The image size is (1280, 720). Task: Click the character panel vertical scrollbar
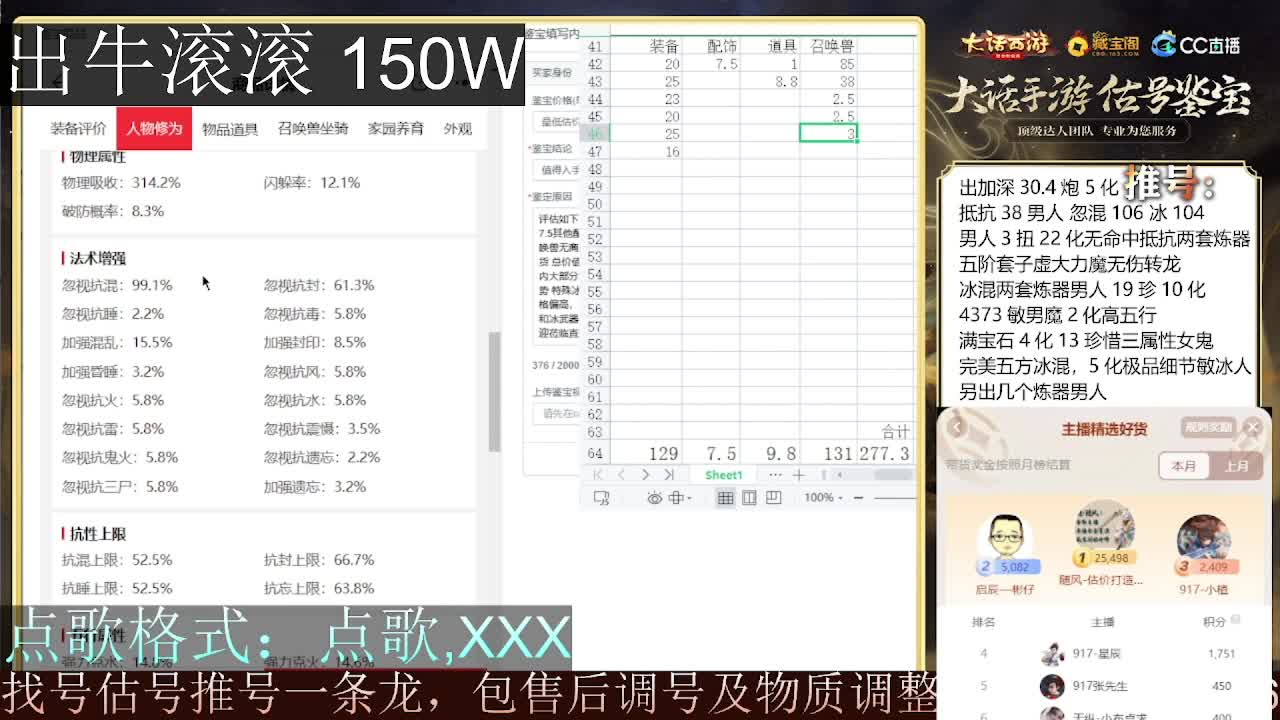click(494, 390)
